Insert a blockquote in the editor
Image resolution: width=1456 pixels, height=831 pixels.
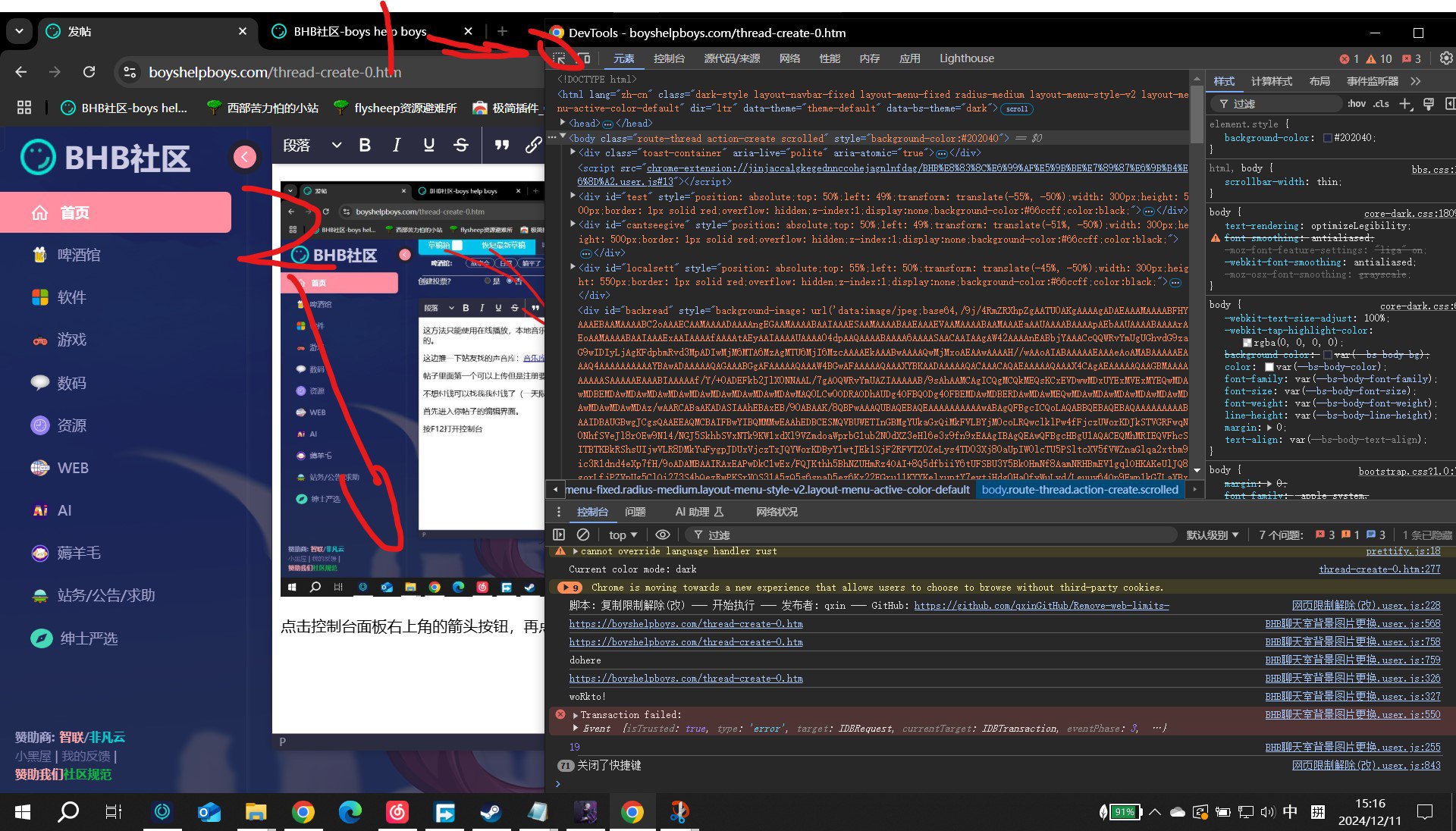coord(502,145)
